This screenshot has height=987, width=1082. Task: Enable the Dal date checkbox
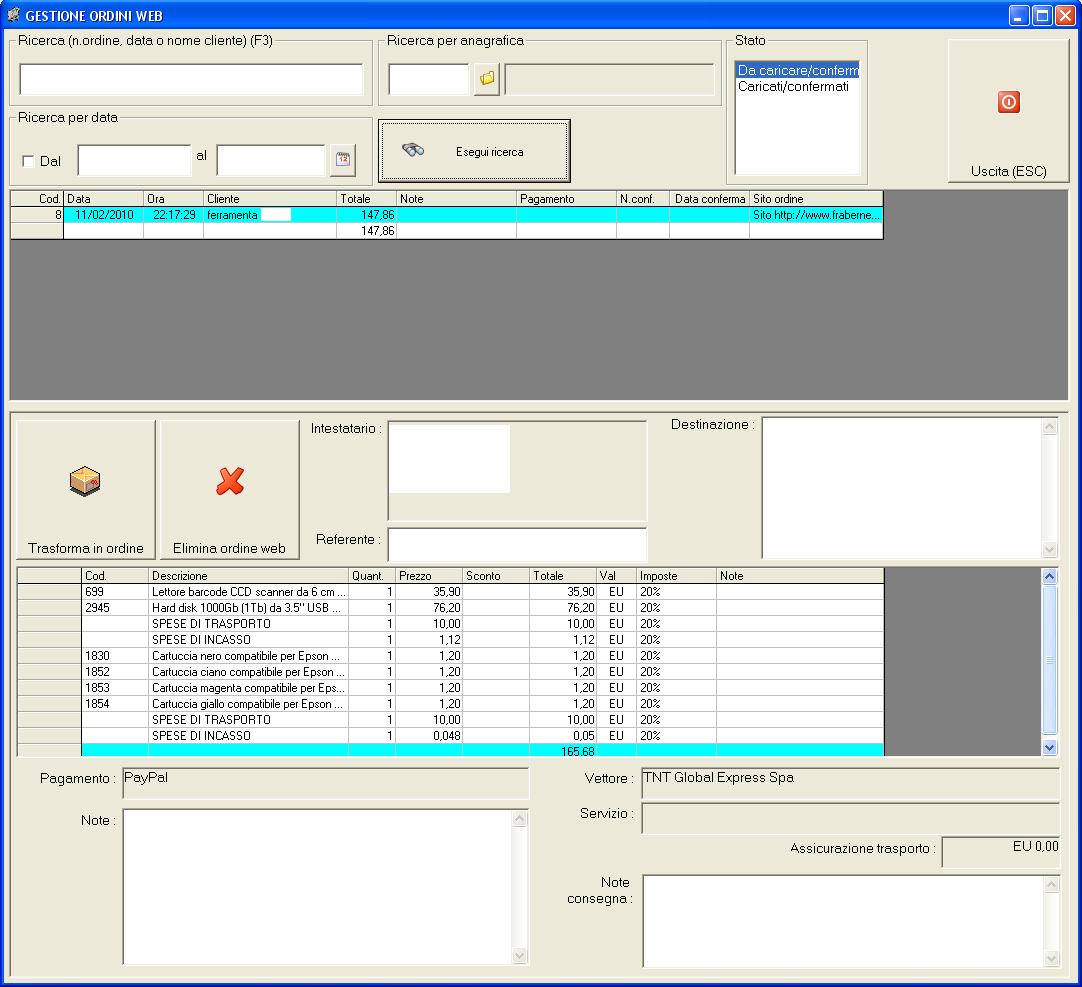[x=28, y=161]
